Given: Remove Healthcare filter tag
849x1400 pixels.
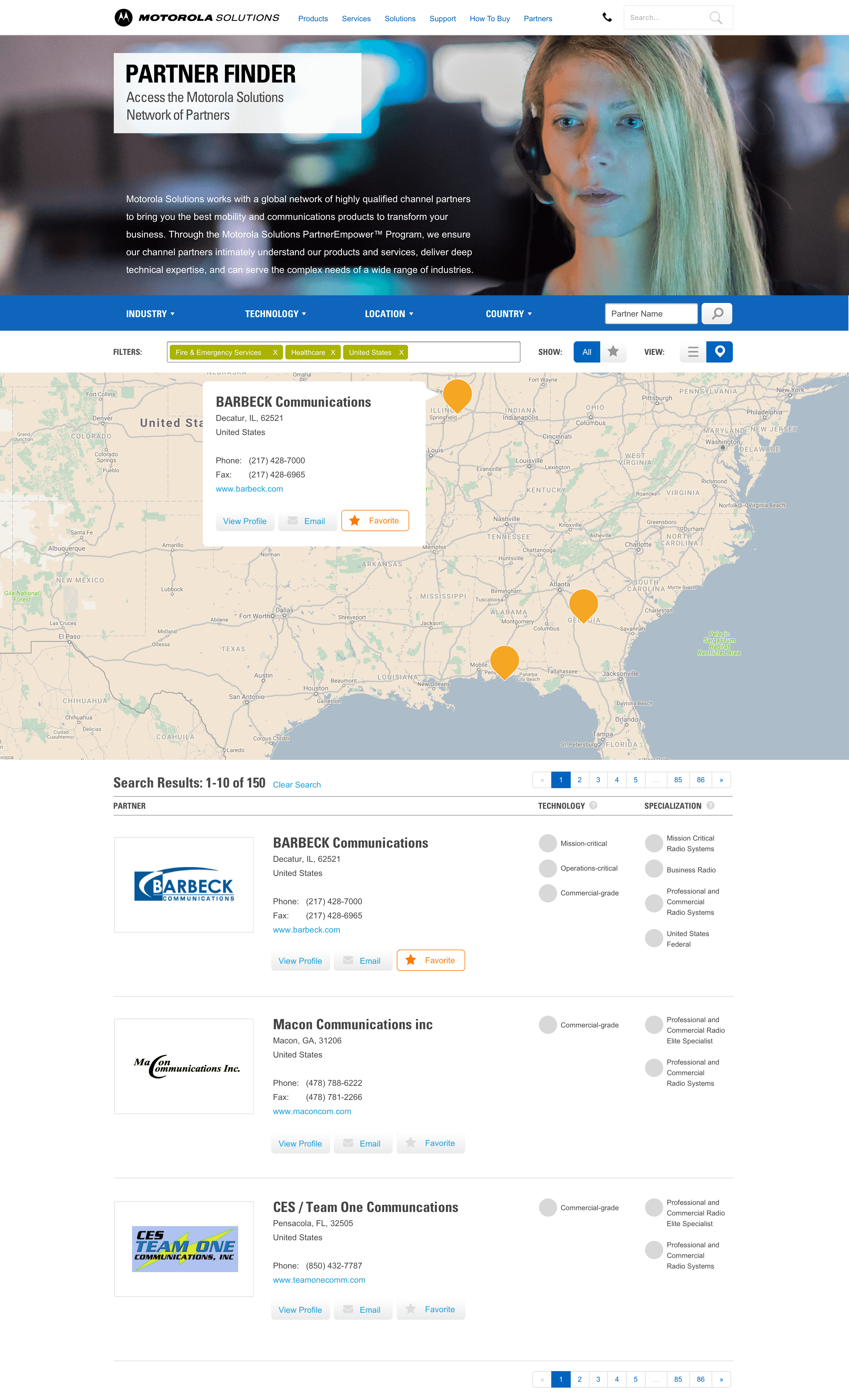Looking at the screenshot, I should click(333, 352).
